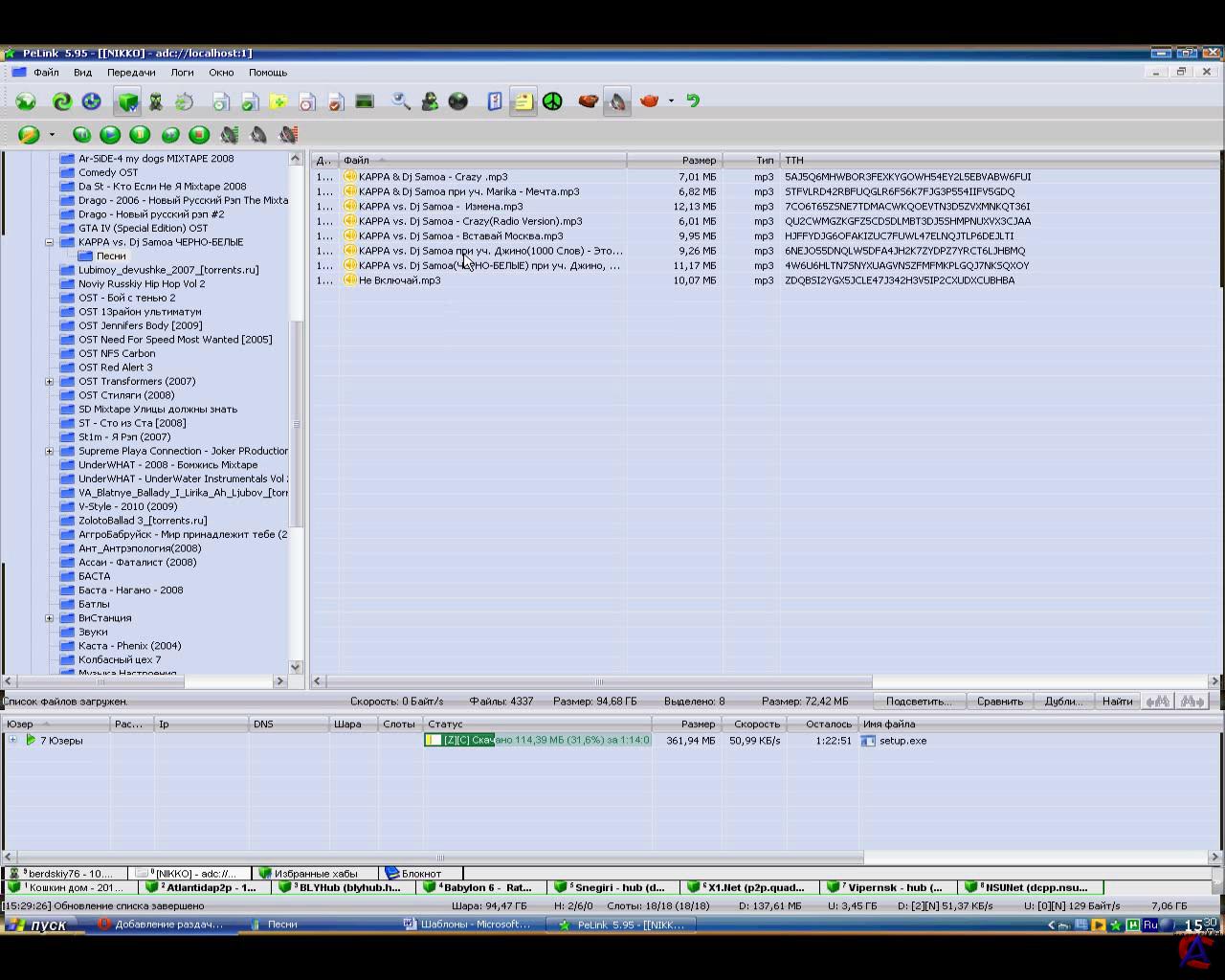Click the green peace symbol icon
This screenshot has height=980, width=1225.
tap(552, 101)
